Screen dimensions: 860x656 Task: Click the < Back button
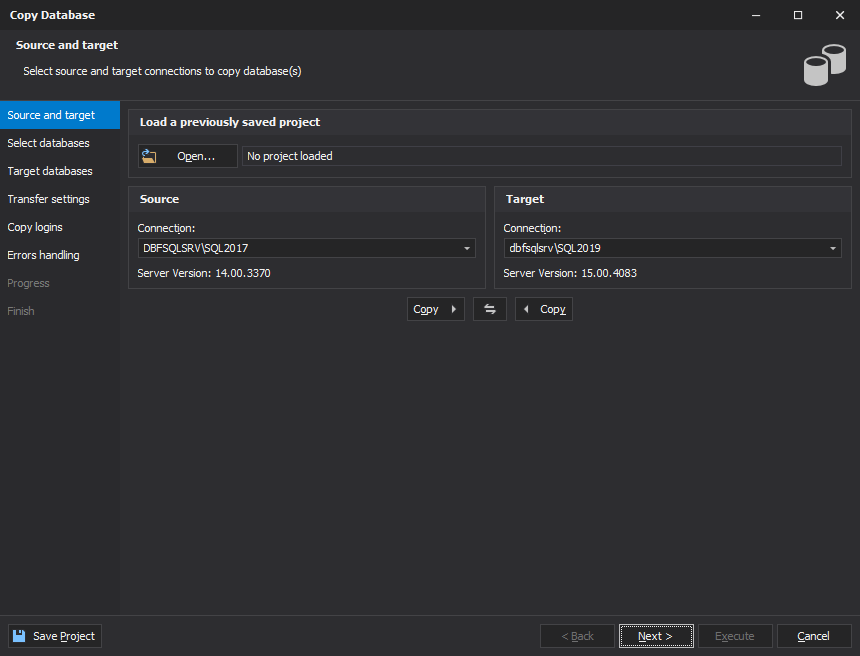[577, 636]
